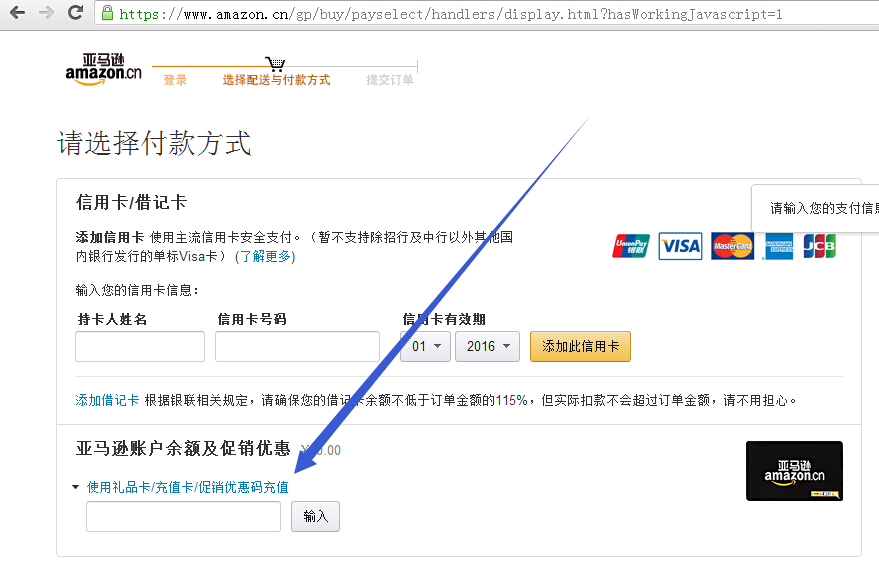Viewport: 879px width, 564px height.
Task: Click the browser address bar URL
Action: click(451, 14)
